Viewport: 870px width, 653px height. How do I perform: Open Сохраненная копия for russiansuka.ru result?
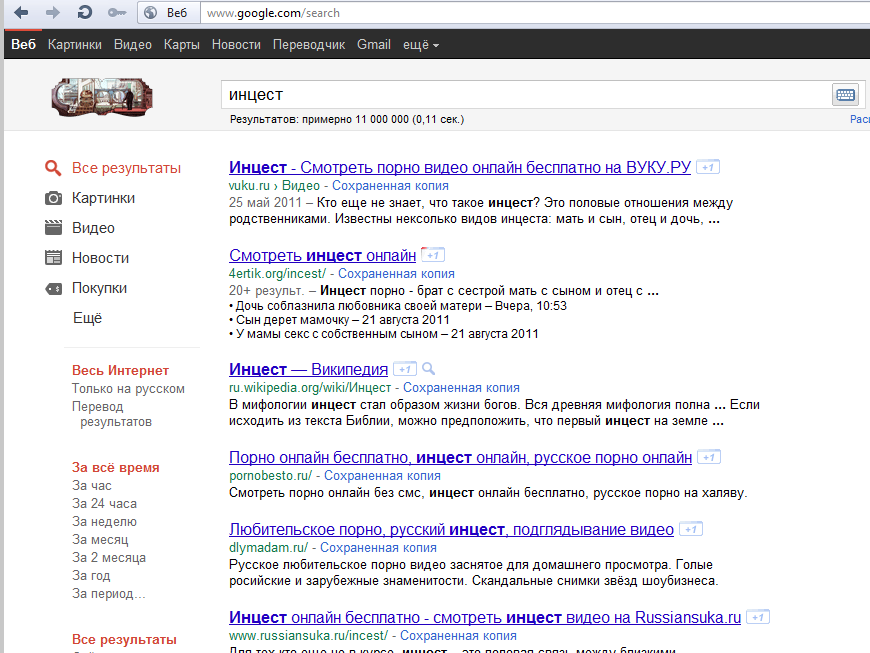click(458, 635)
